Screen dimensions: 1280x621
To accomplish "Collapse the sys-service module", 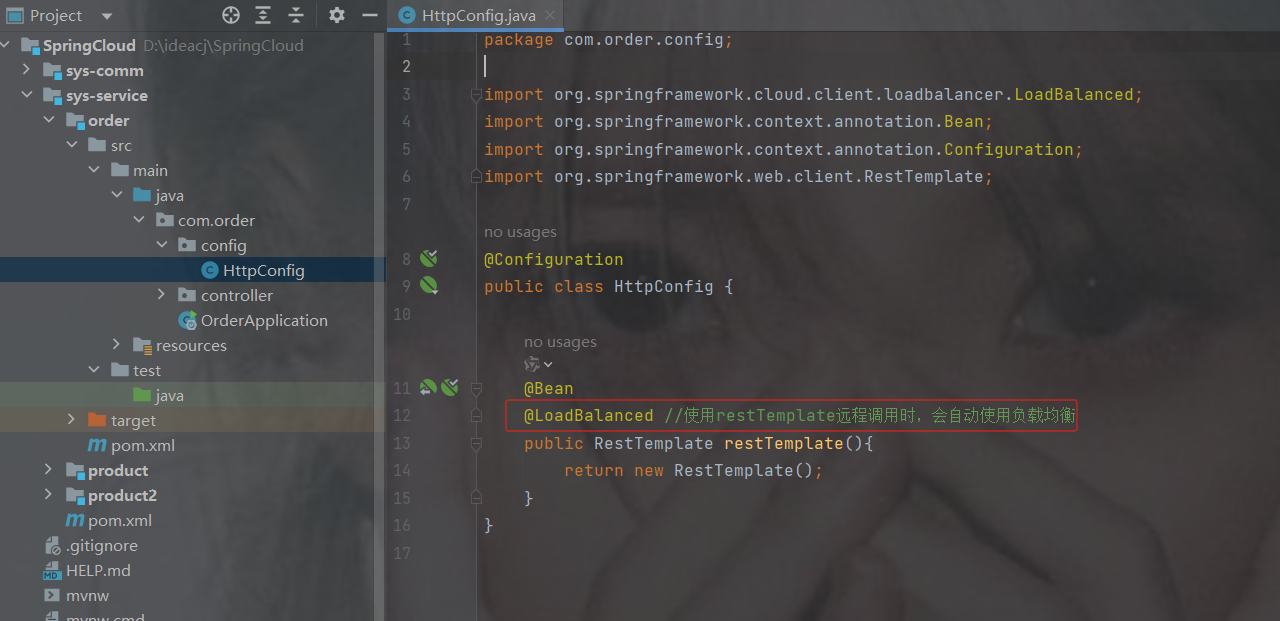I will tap(26, 96).
